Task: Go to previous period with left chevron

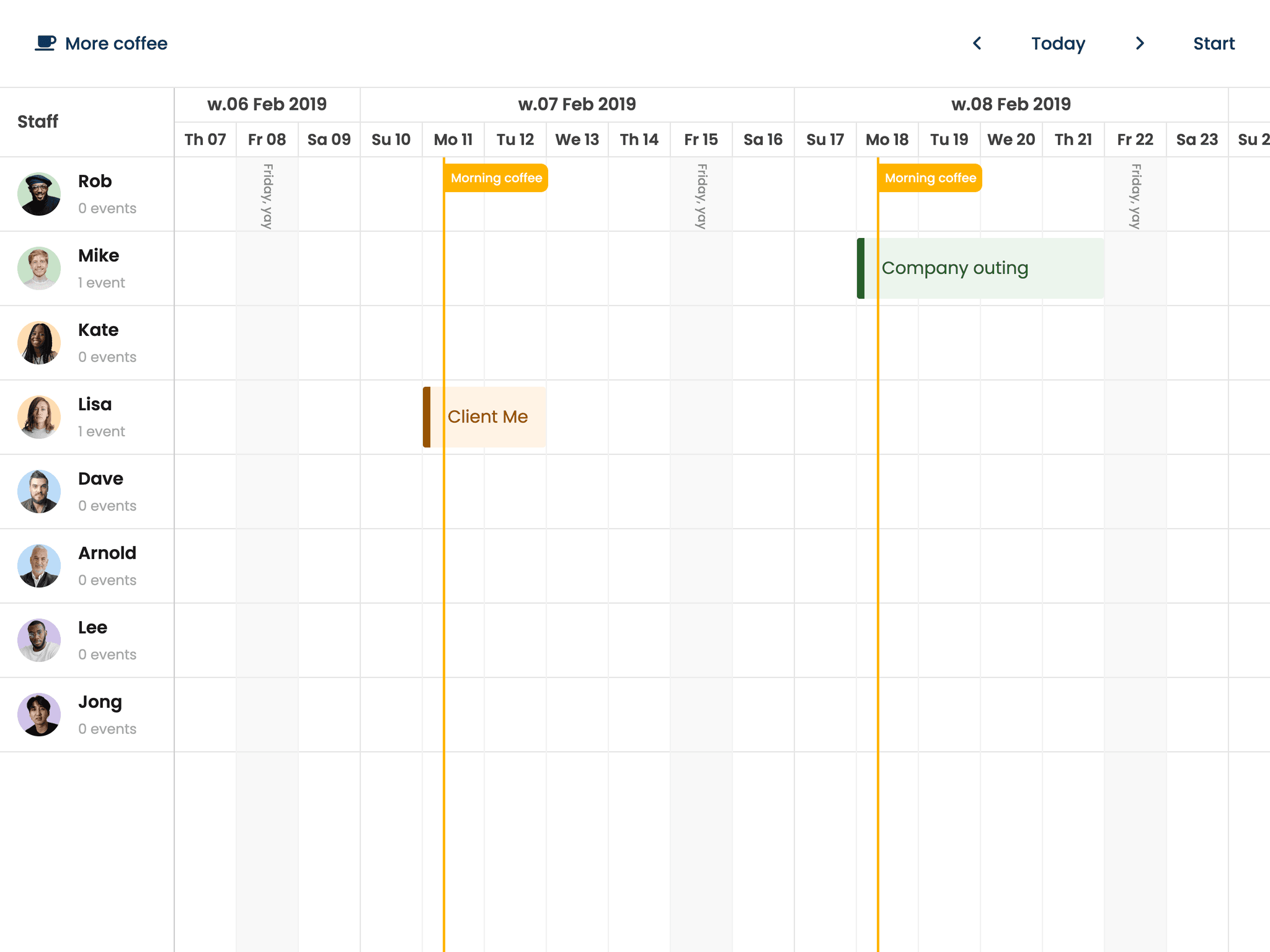Action: 977,43
